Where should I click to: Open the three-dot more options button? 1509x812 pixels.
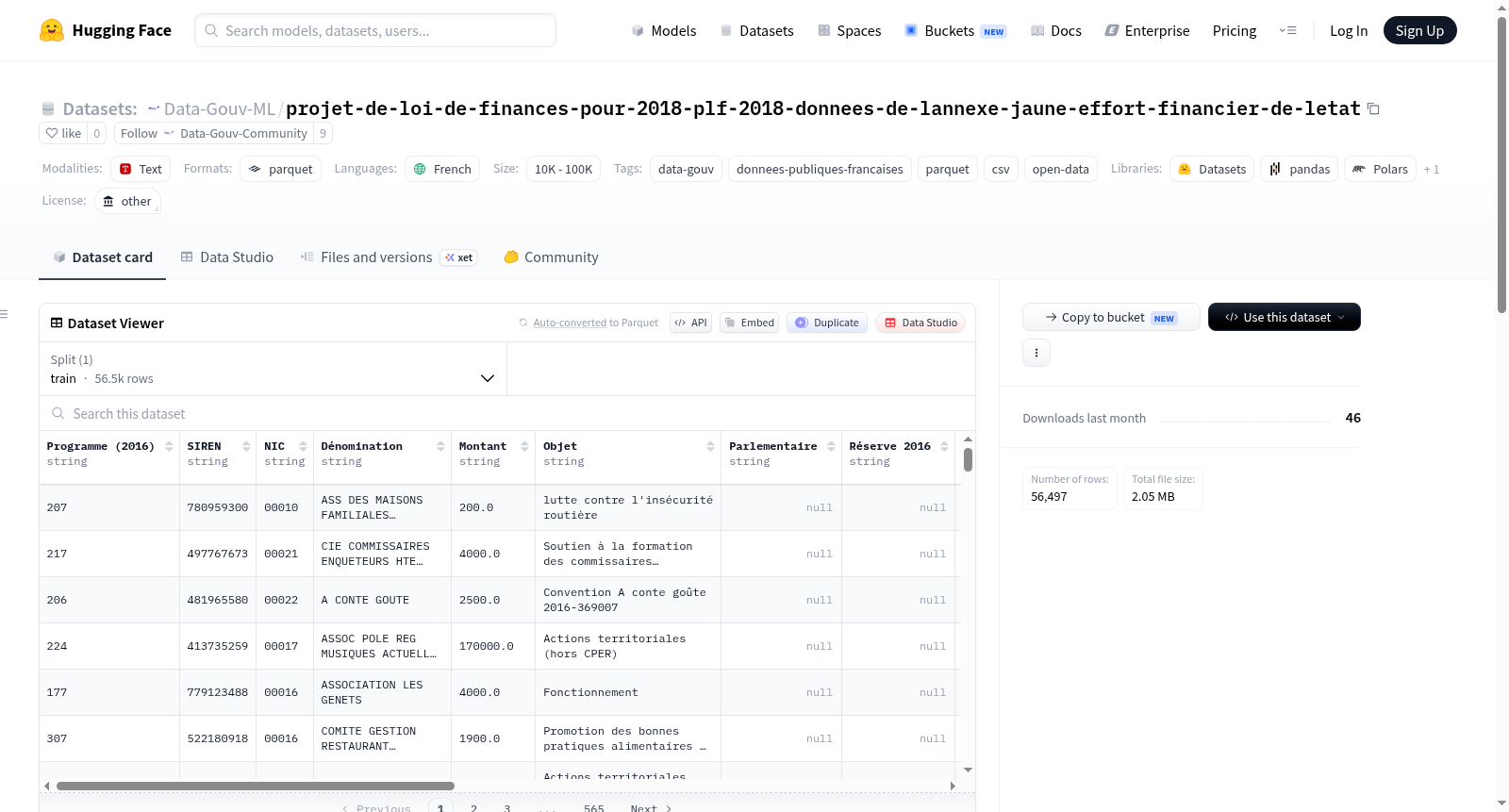tap(1036, 353)
